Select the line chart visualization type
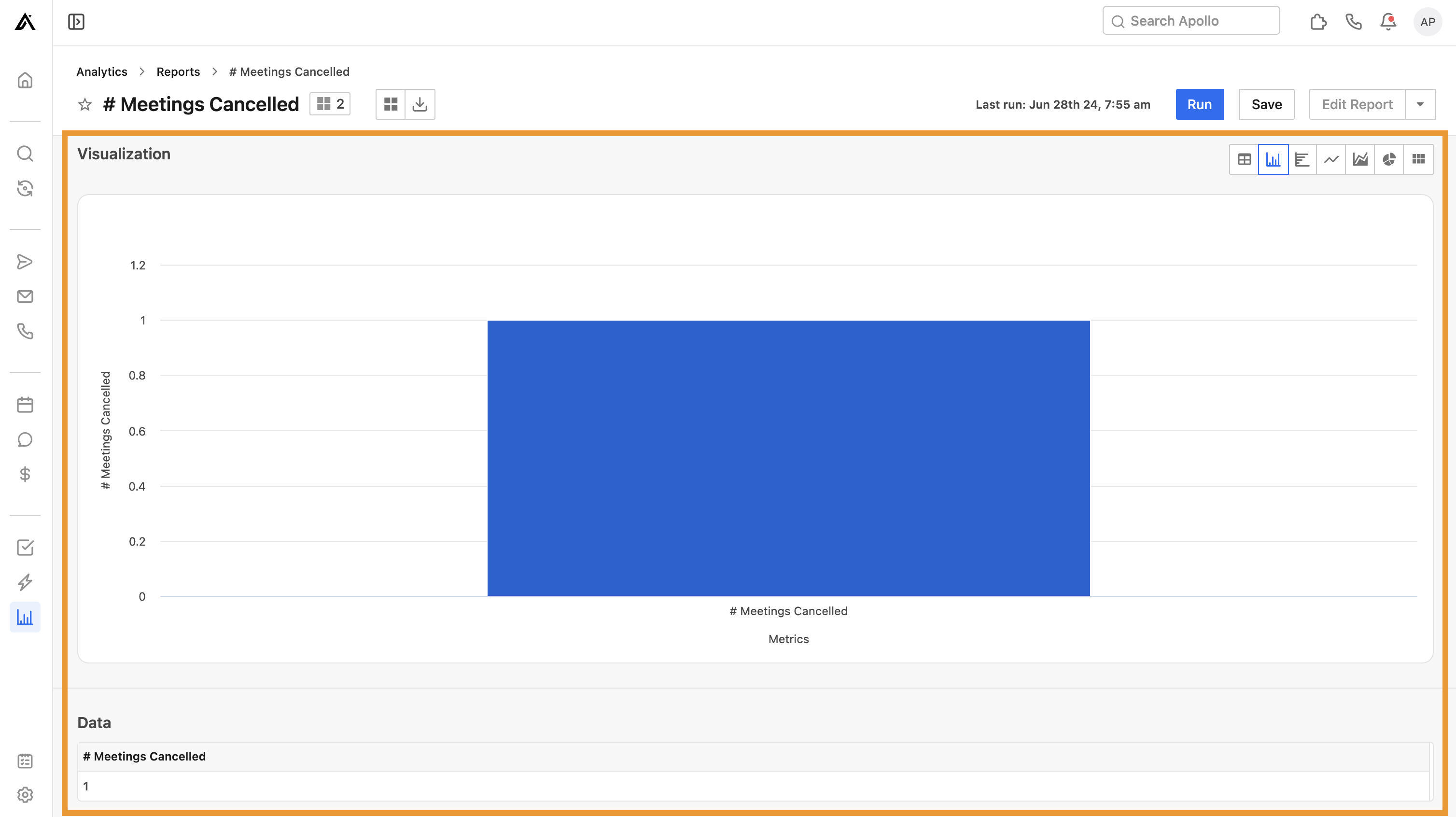Image resolution: width=1456 pixels, height=817 pixels. point(1331,159)
